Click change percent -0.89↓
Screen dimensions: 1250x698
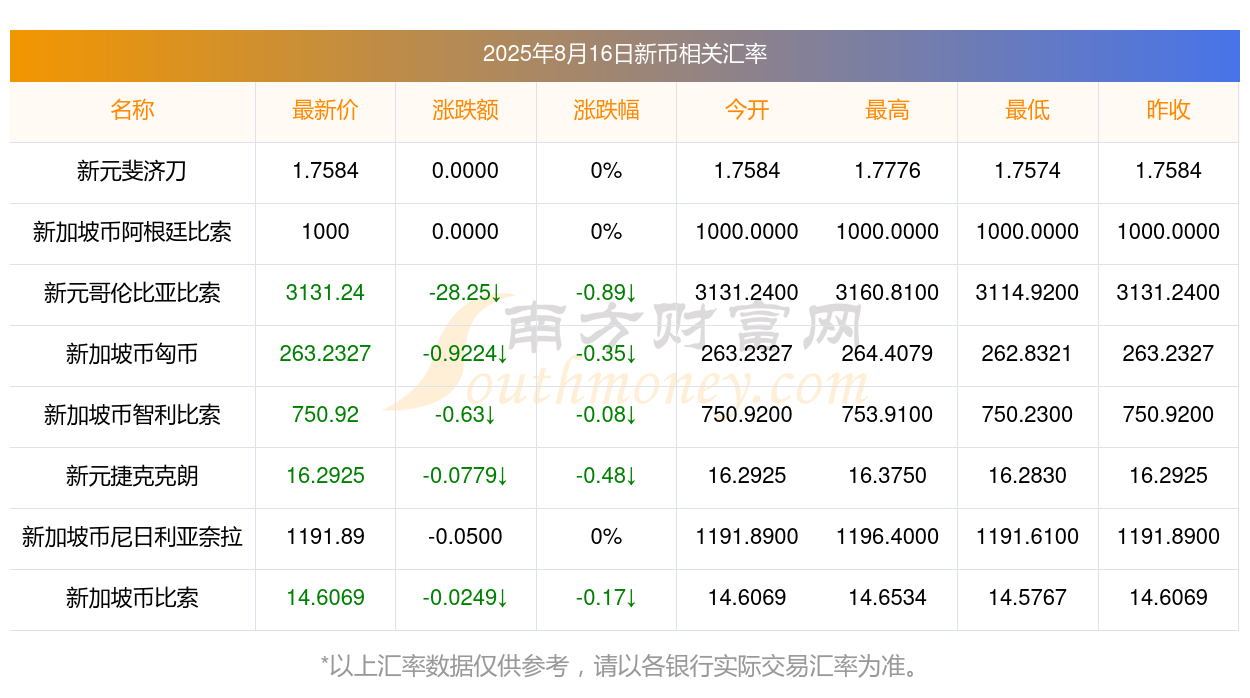(606, 293)
